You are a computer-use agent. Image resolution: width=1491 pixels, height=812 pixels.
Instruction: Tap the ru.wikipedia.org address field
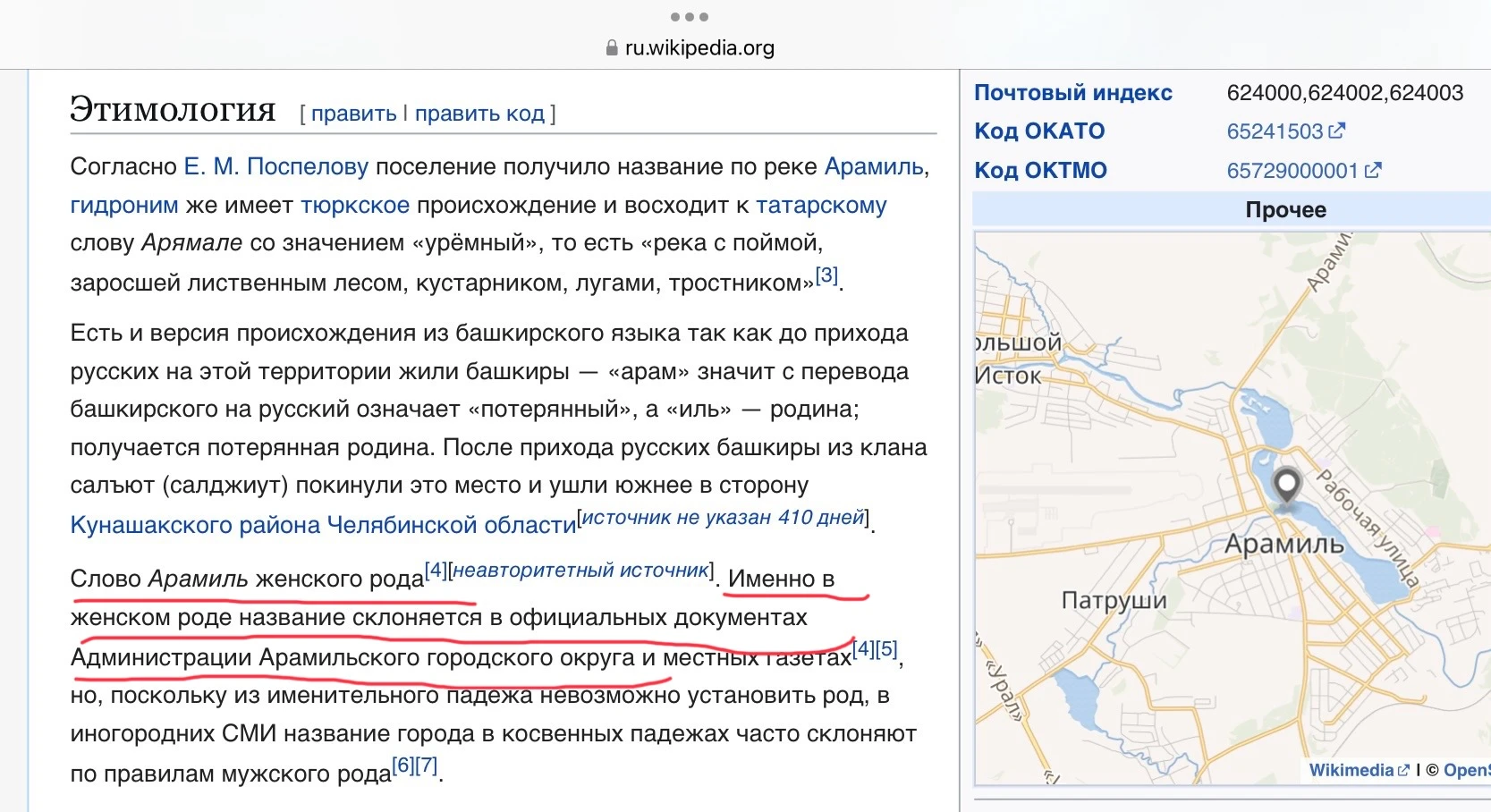pos(699,48)
